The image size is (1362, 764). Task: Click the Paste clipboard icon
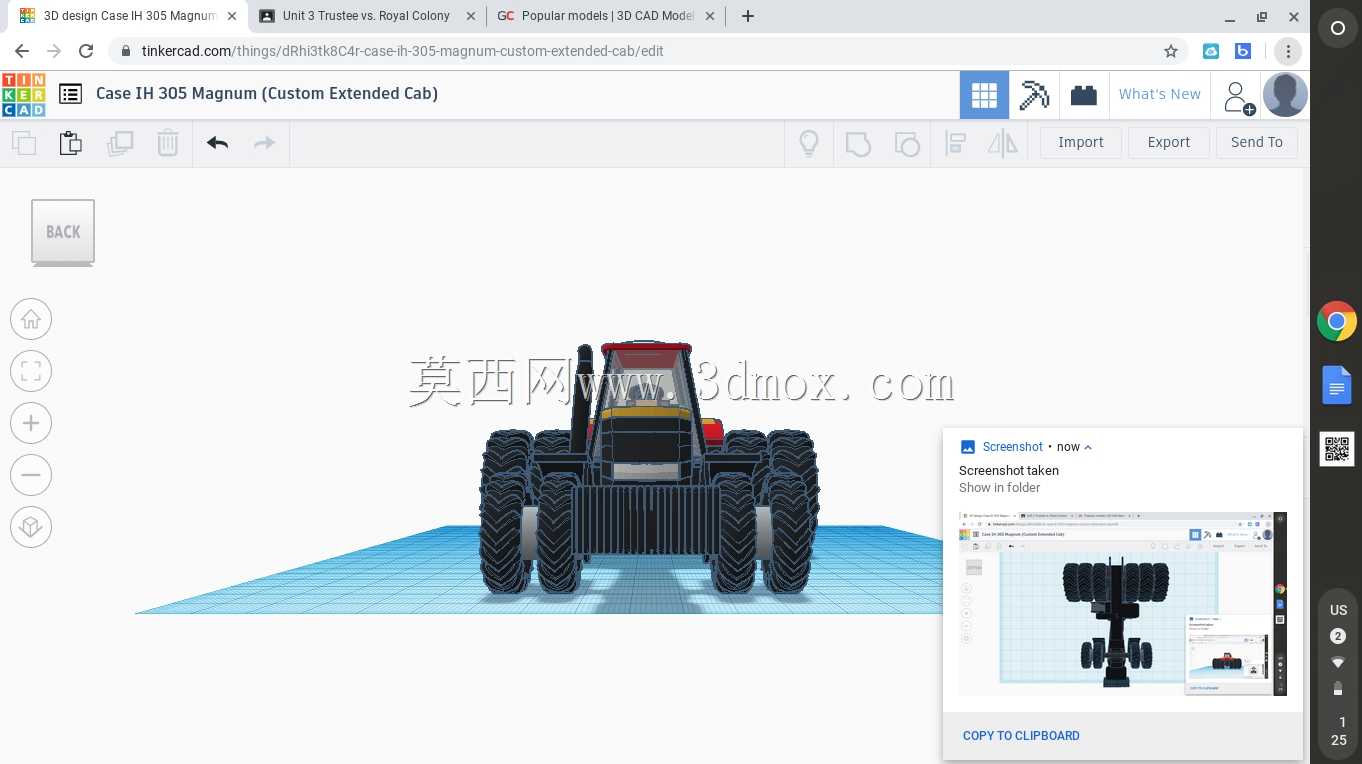tap(71, 143)
